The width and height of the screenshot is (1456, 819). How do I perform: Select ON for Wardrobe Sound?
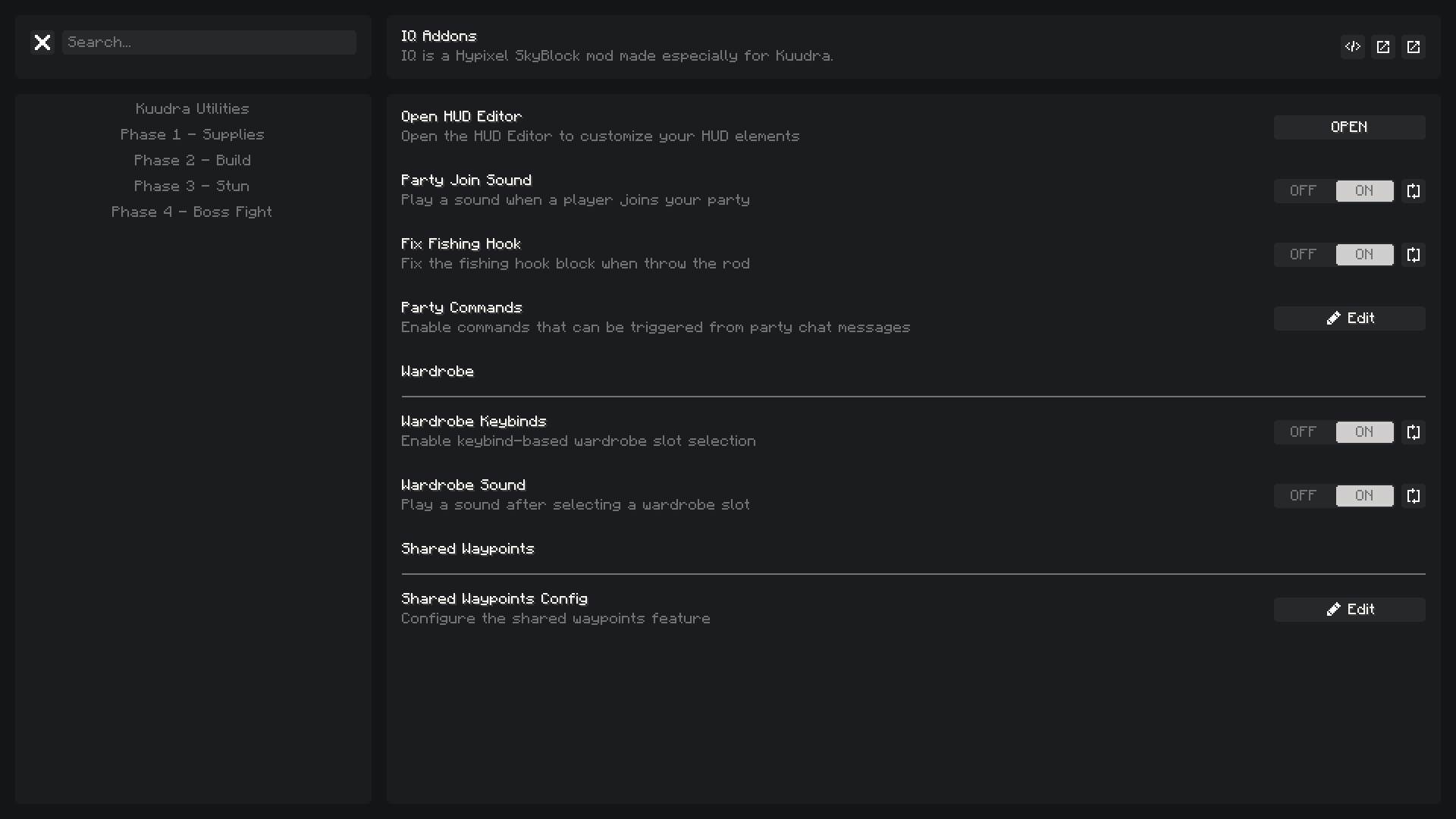click(1364, 496)
